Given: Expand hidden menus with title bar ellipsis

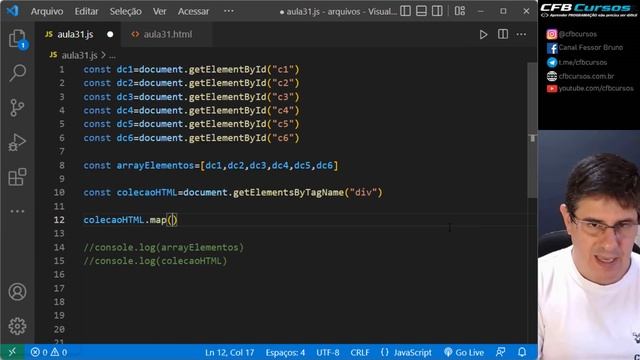Looking at the screenshot, I should tap(229, 11).
